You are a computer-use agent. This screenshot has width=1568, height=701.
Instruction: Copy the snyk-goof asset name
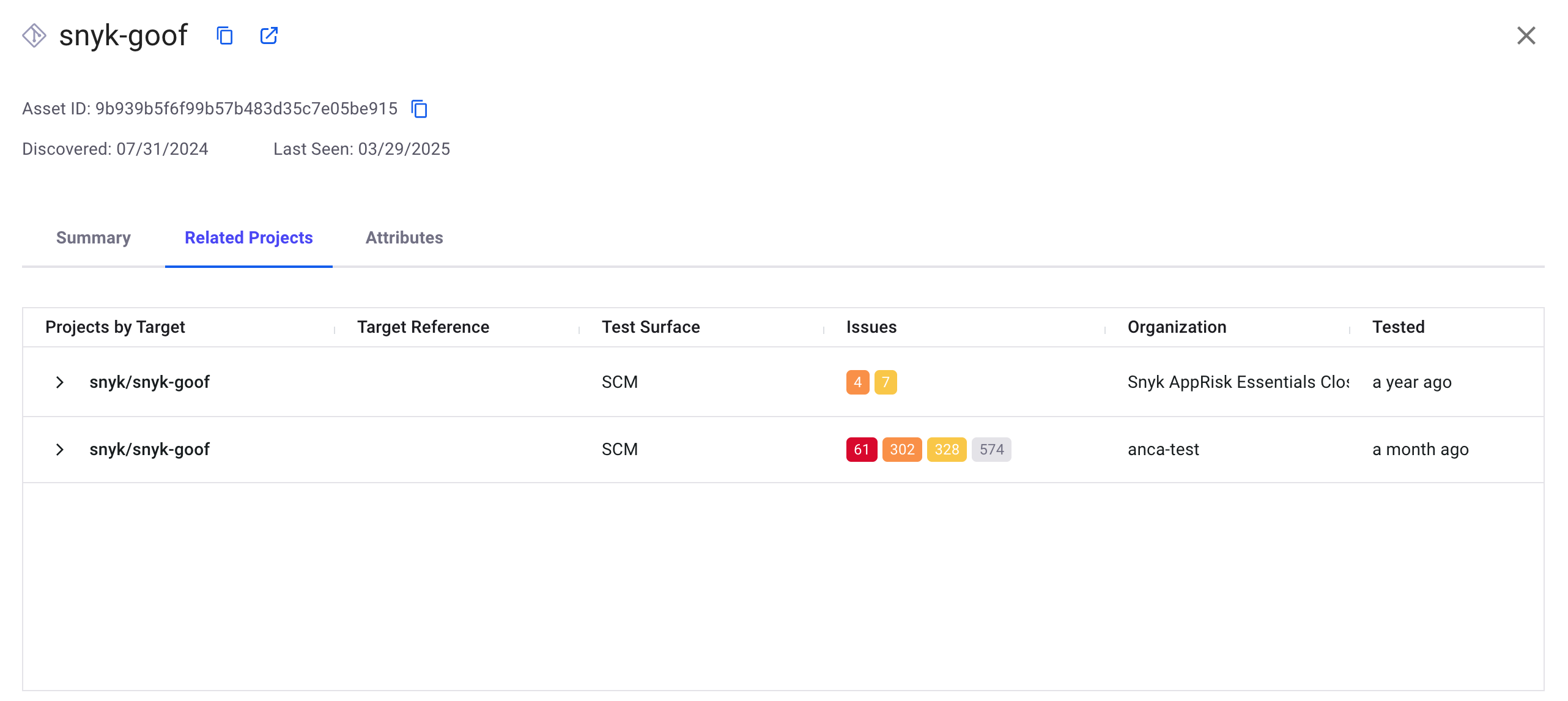coord(224,36)
